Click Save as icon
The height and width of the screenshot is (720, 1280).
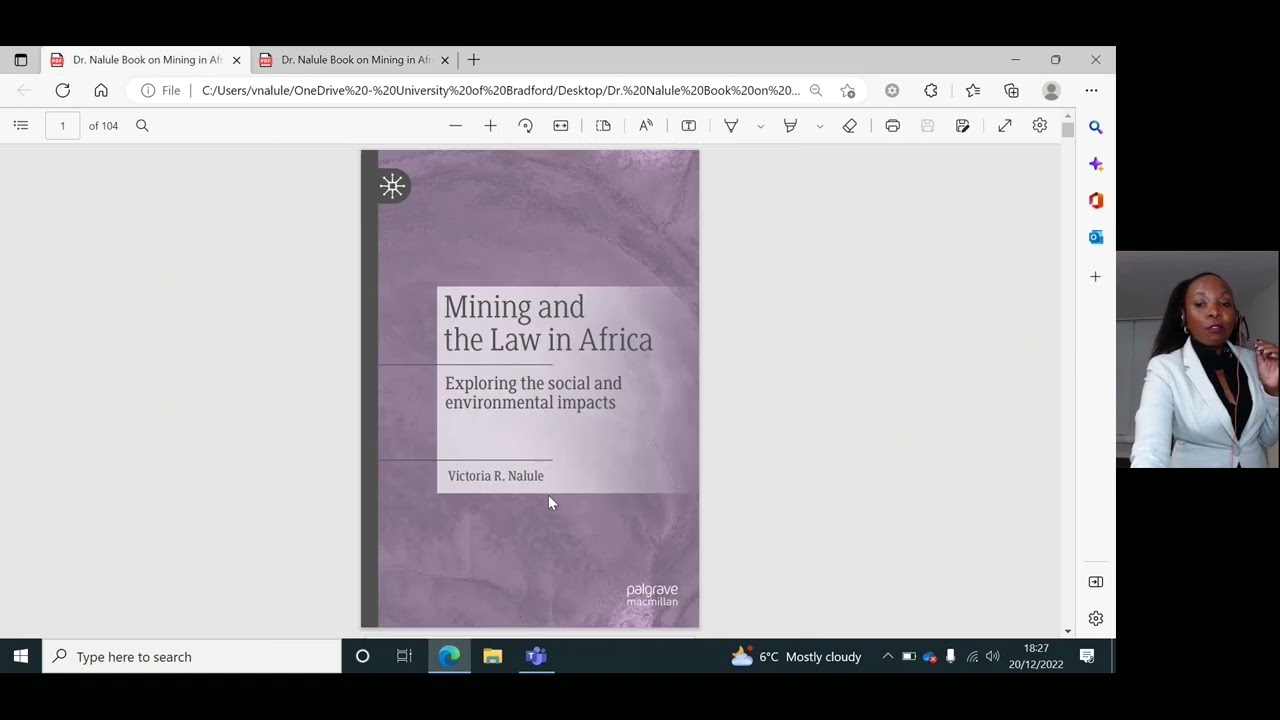[x=962, y=125]
